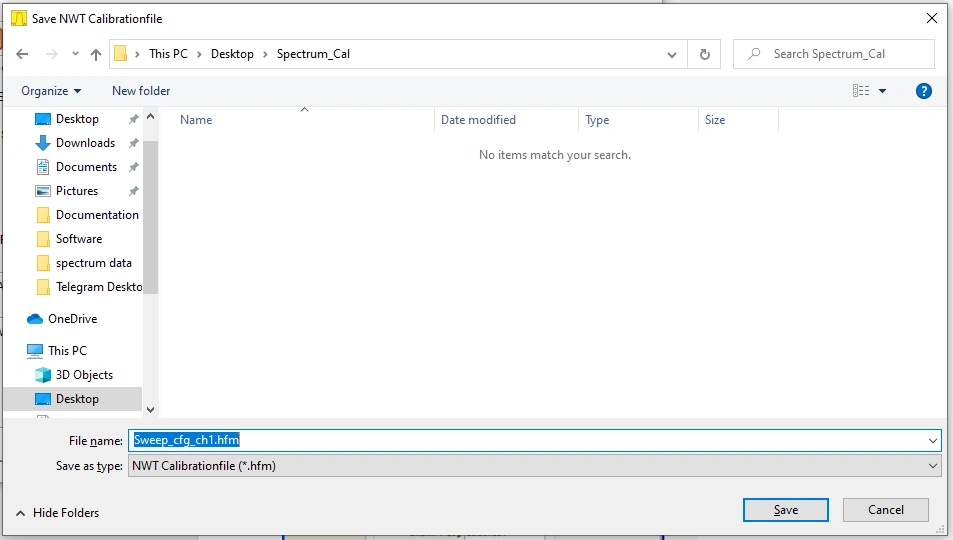
Task: Click This PC in the address path
Action: (168, 54)
